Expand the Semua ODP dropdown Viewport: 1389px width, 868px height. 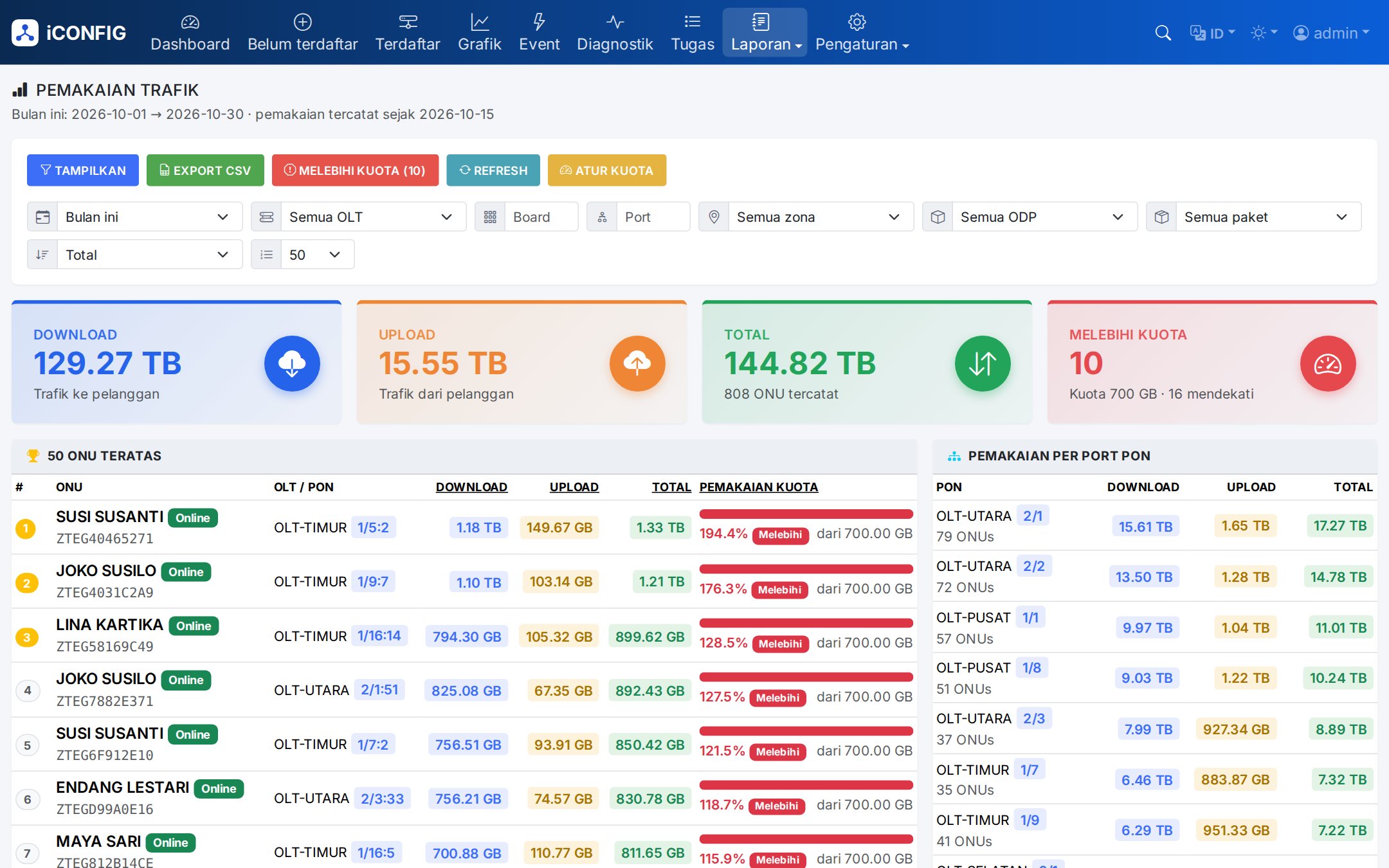1045,217
